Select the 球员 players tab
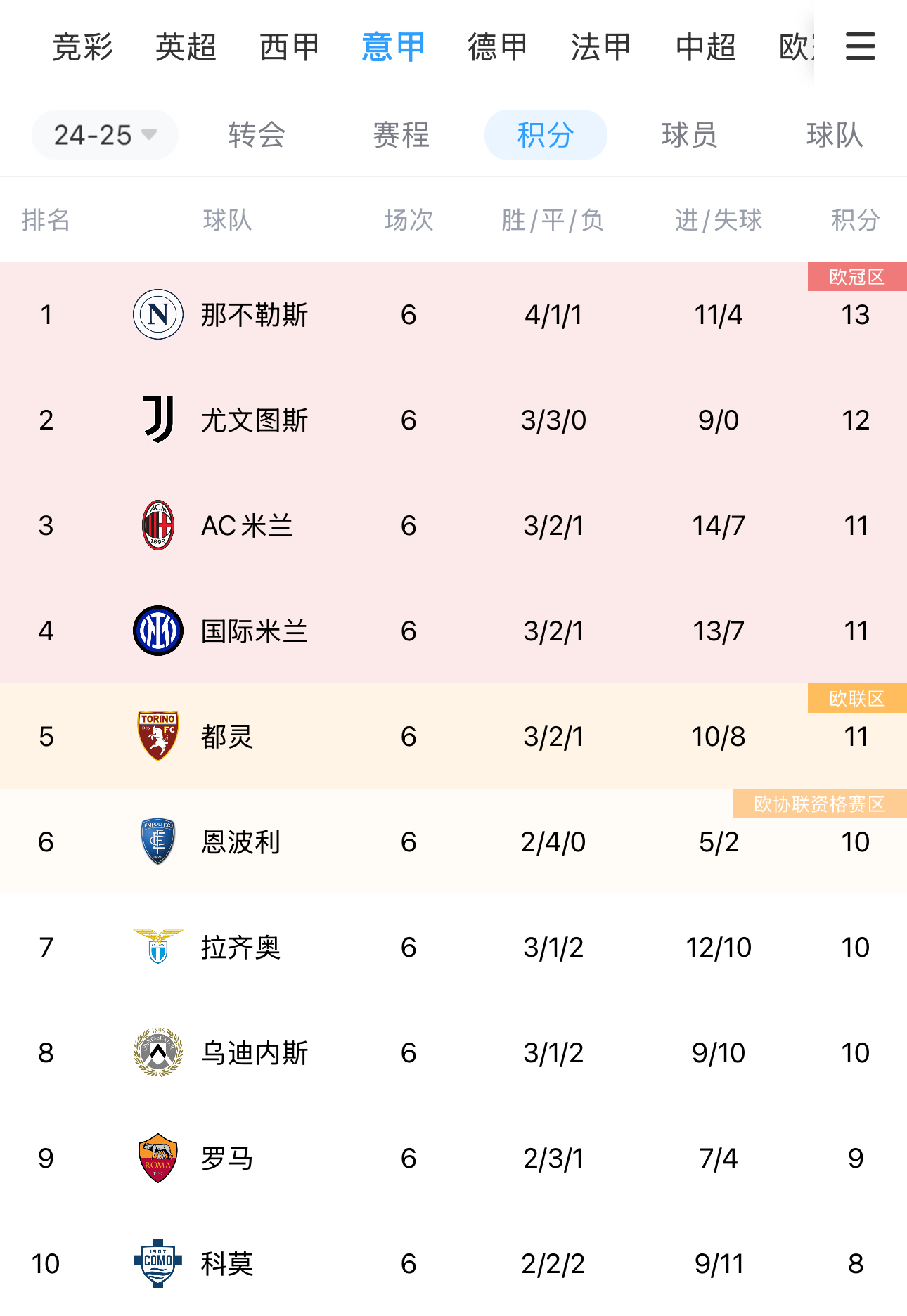Viewport: 907px width, 1316px height. click(x=689, y=135)
